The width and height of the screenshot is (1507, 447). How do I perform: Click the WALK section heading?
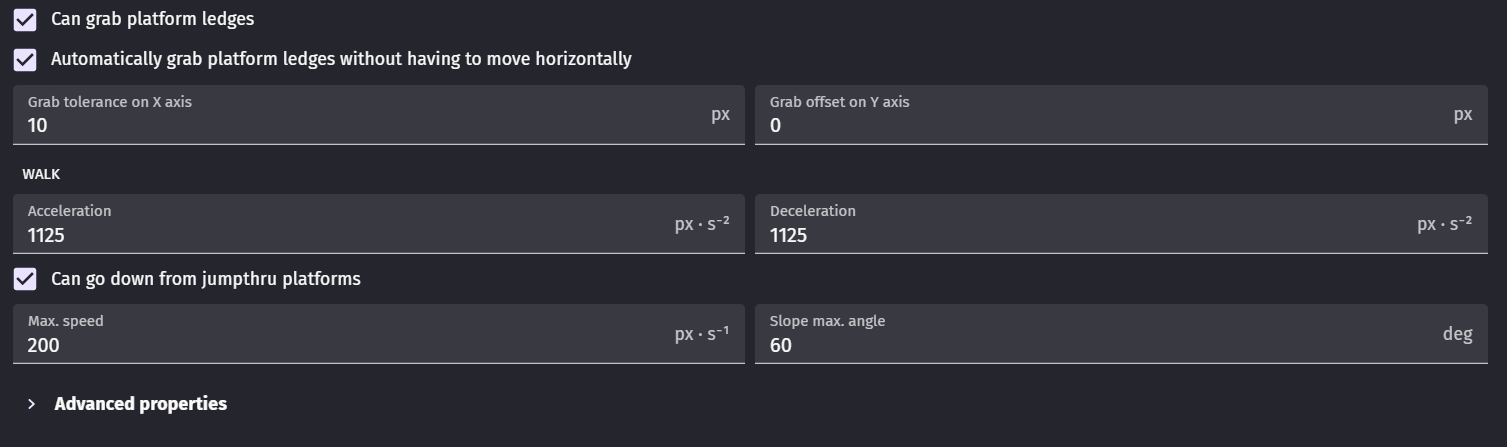[41, 174]
